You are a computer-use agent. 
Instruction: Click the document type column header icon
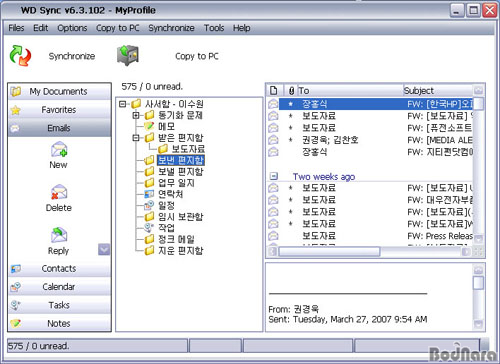[274, 91]
